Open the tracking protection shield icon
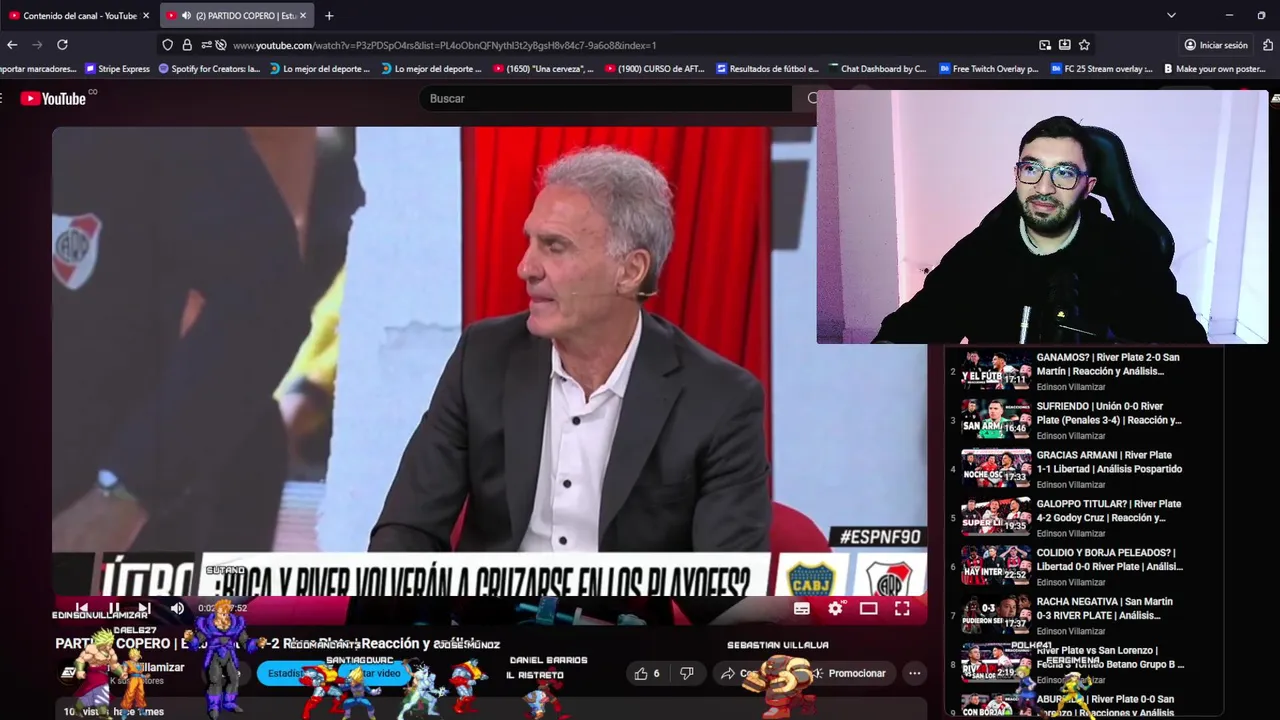 pos(168,45)
